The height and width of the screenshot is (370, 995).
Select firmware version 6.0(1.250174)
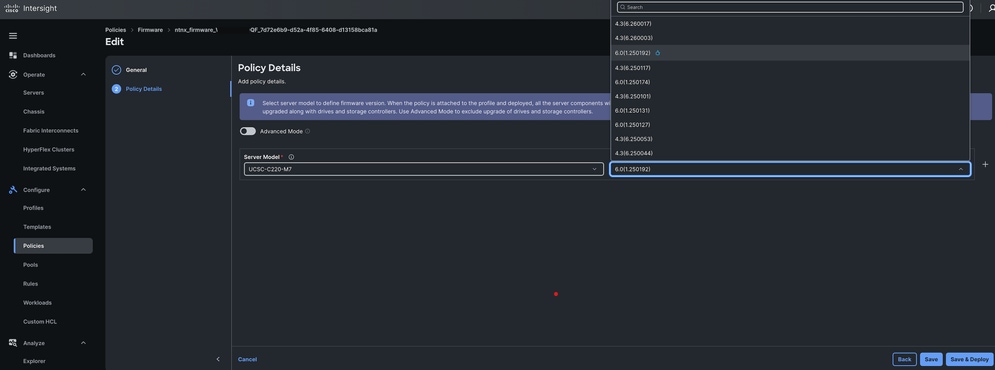pos(790,82)
